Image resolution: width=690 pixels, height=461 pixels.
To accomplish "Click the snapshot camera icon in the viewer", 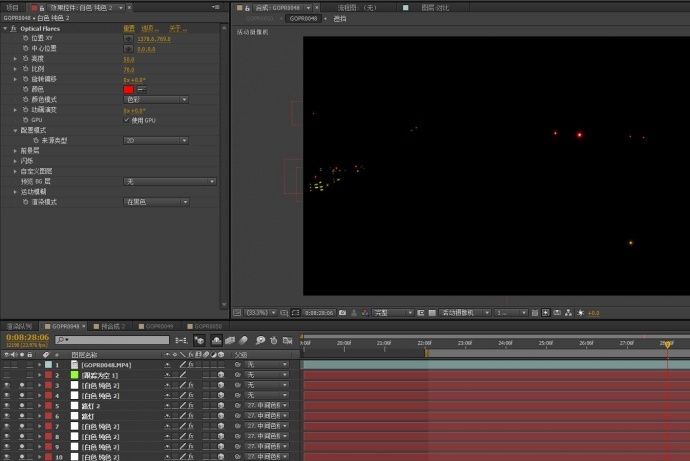I will click(x=342, y=313).
